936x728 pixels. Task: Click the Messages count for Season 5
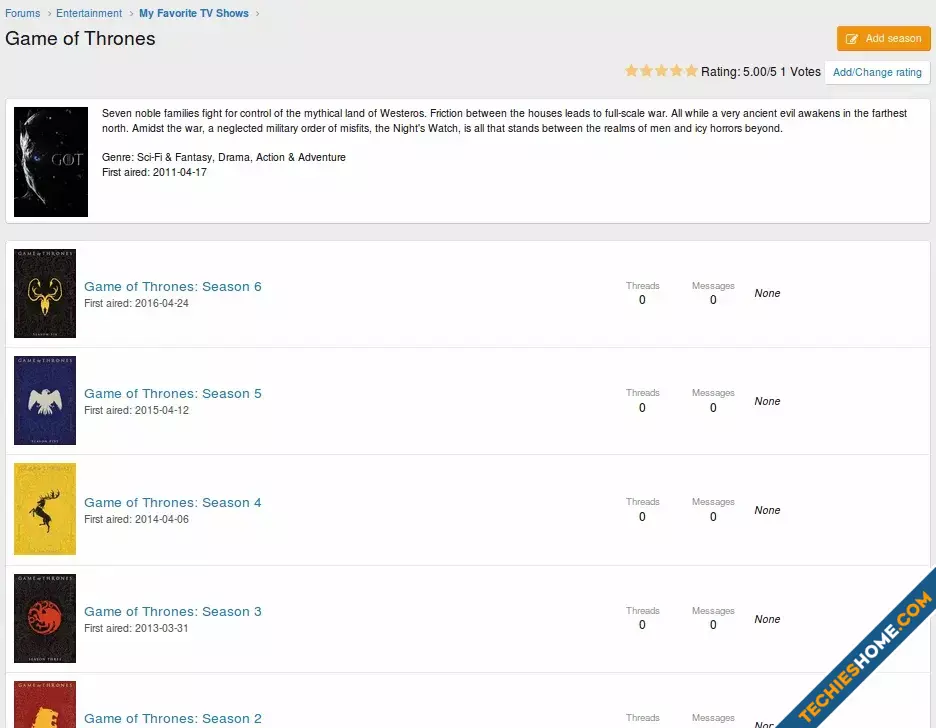click(713, 408)
